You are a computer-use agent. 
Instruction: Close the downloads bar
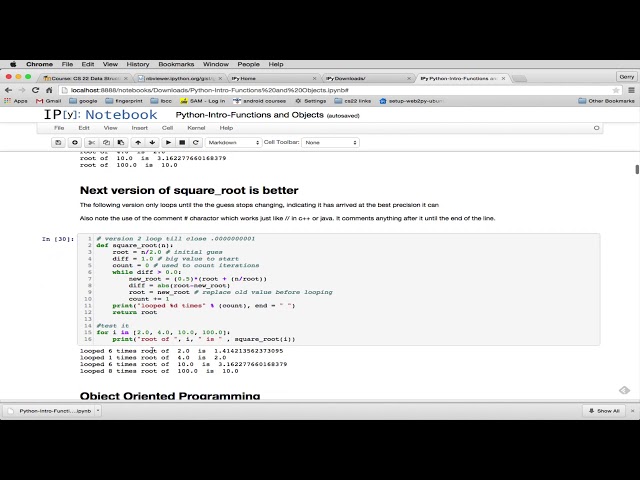[633, 411]
